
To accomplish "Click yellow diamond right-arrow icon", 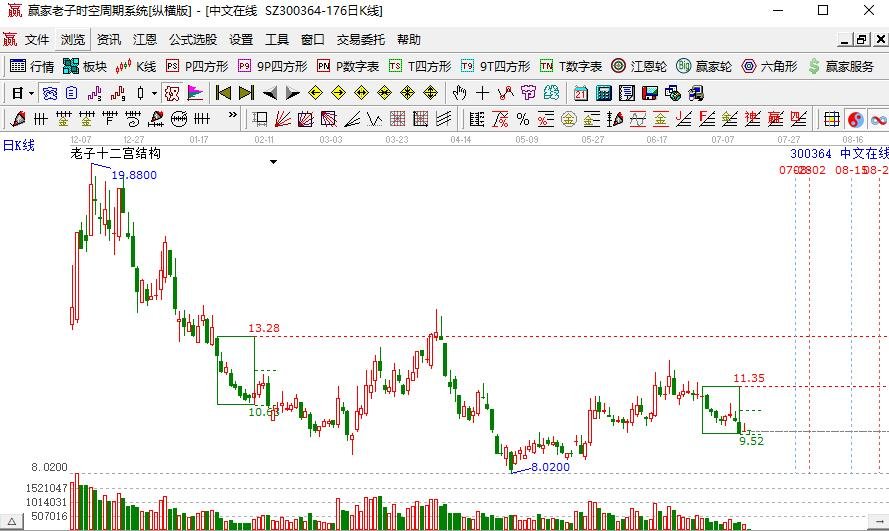I will (x=338, y=93).
